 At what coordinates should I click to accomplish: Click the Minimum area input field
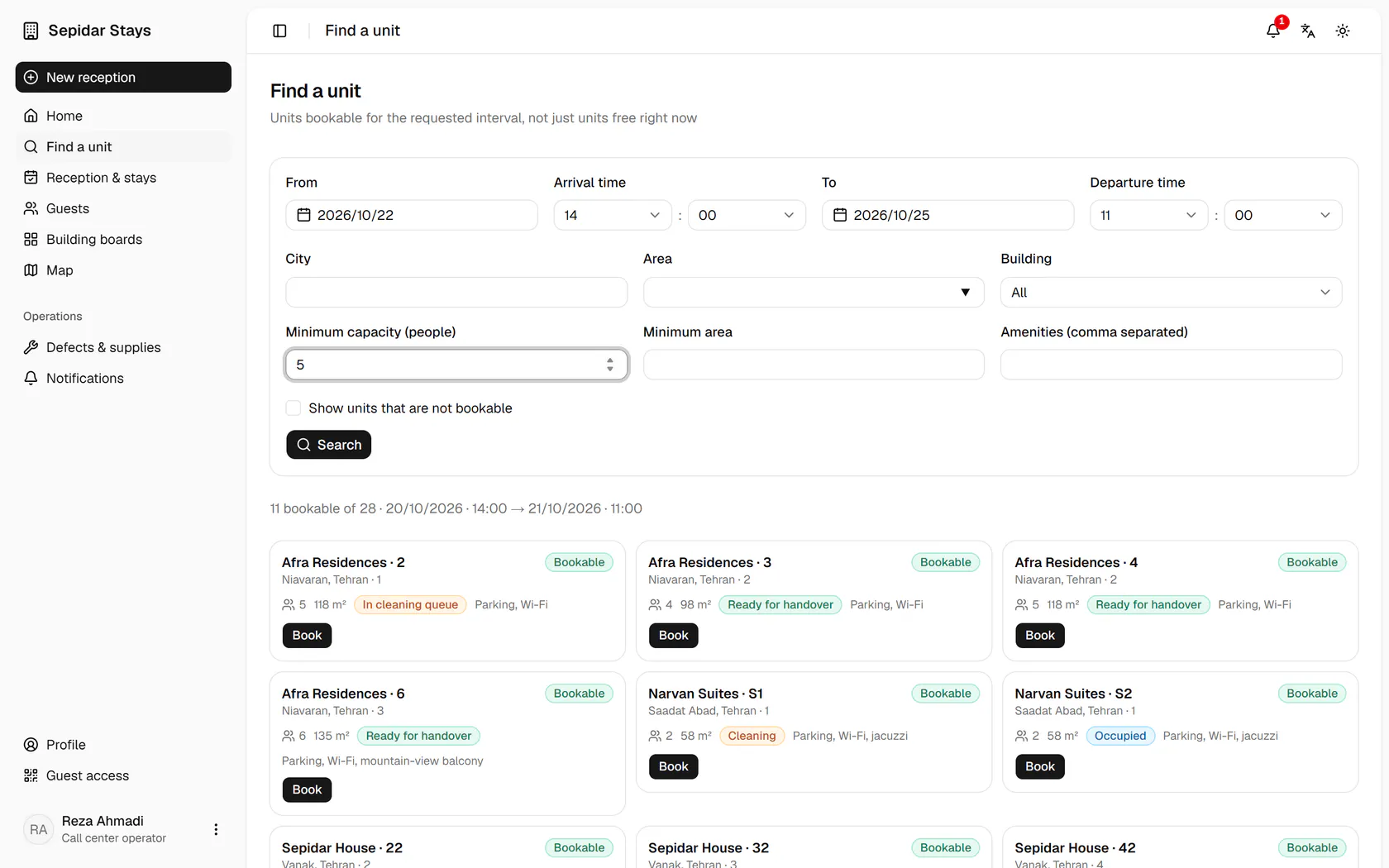click(814, 365)
